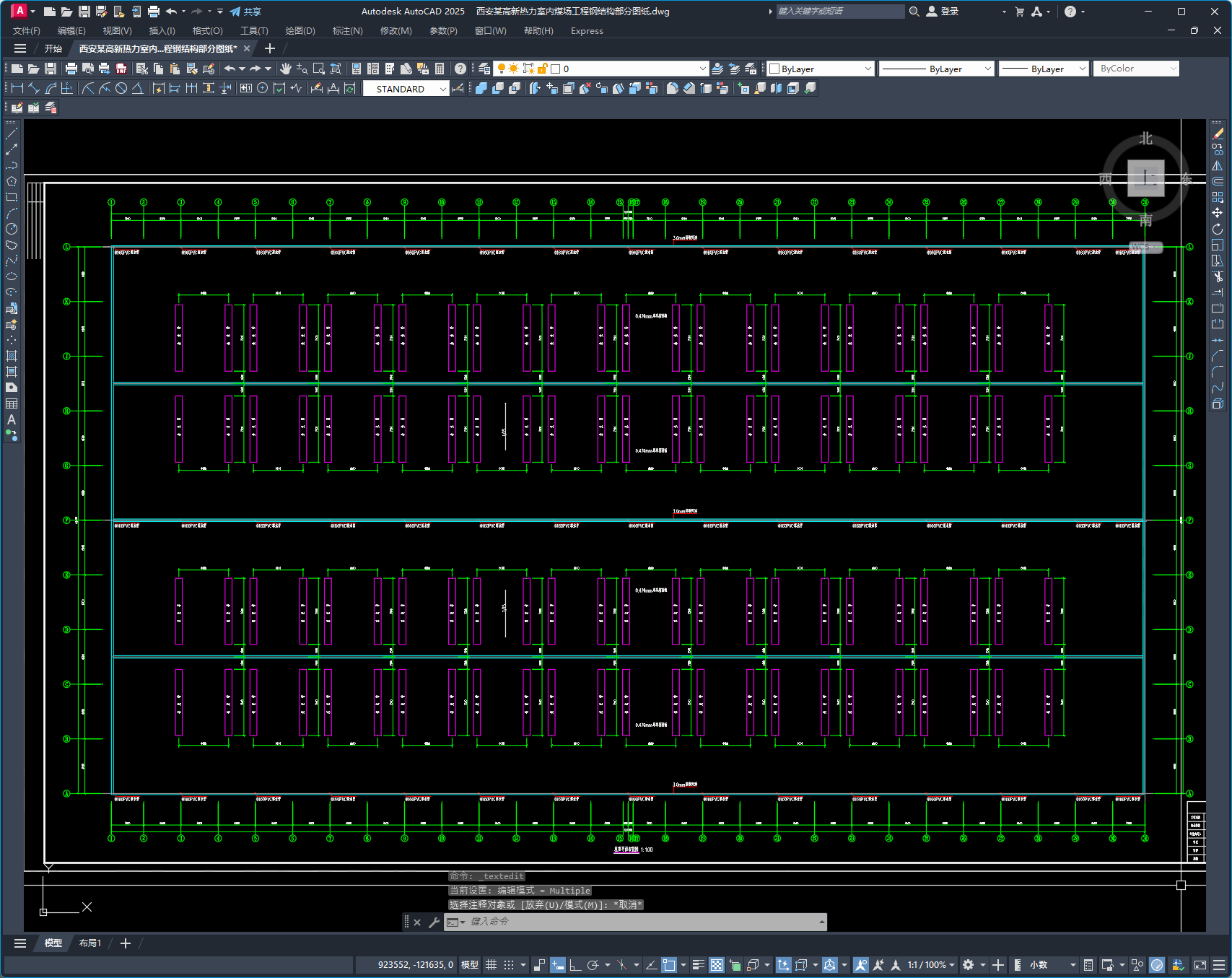Click the layer 0 color swatch

pyautogui.click(x=555, y=69)
